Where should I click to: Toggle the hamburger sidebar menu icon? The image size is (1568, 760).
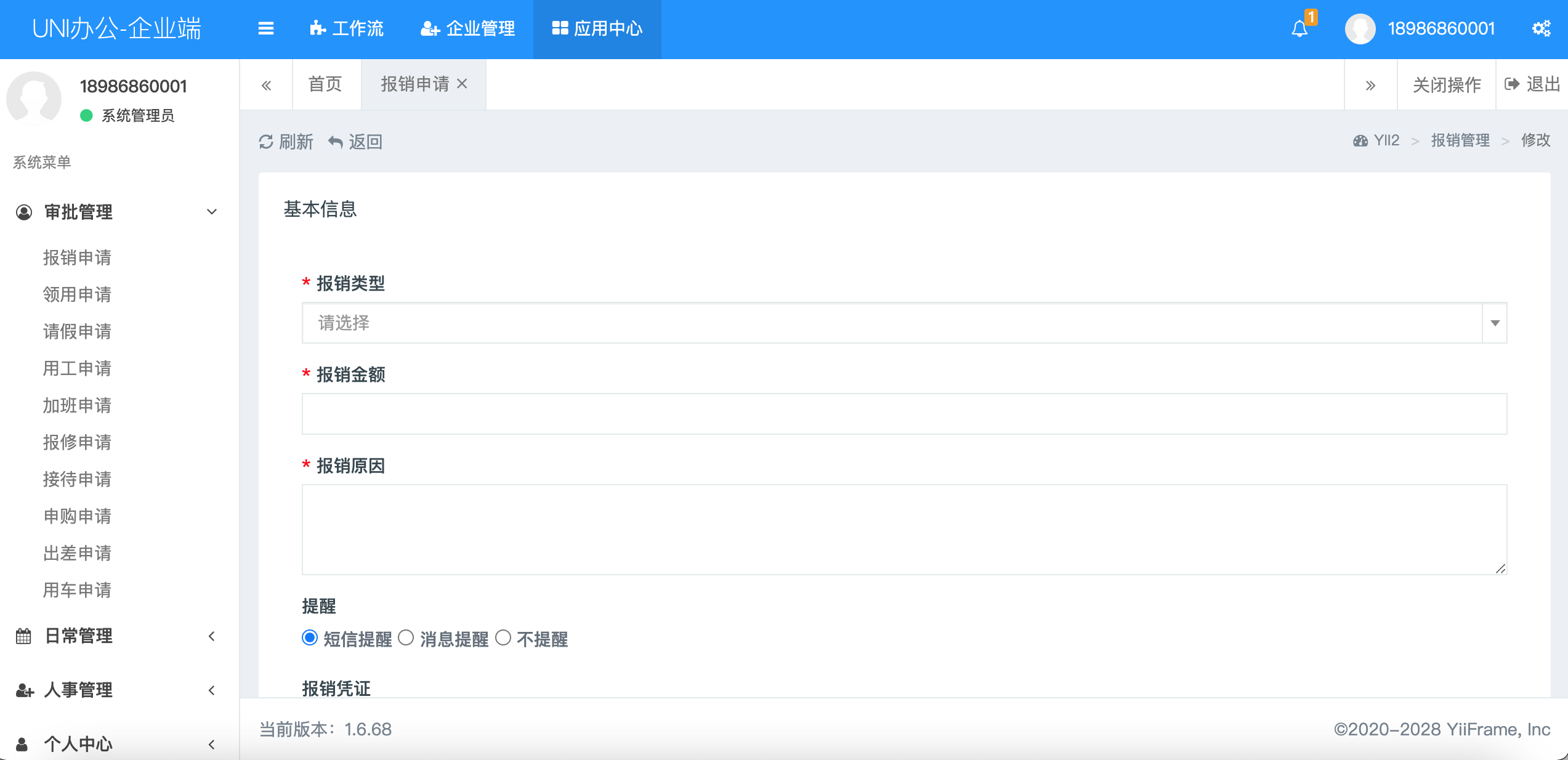click(265, 28)
